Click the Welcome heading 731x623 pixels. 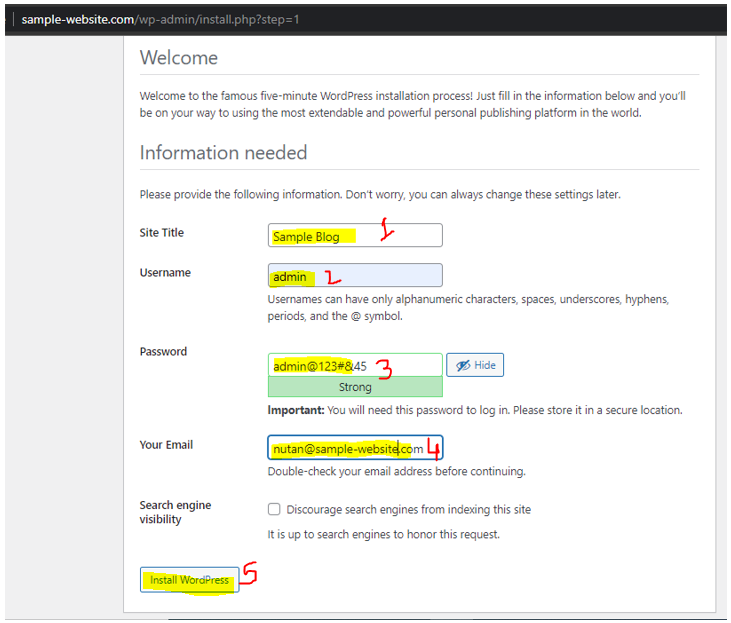pyautogui.click(x=179, y=58)
